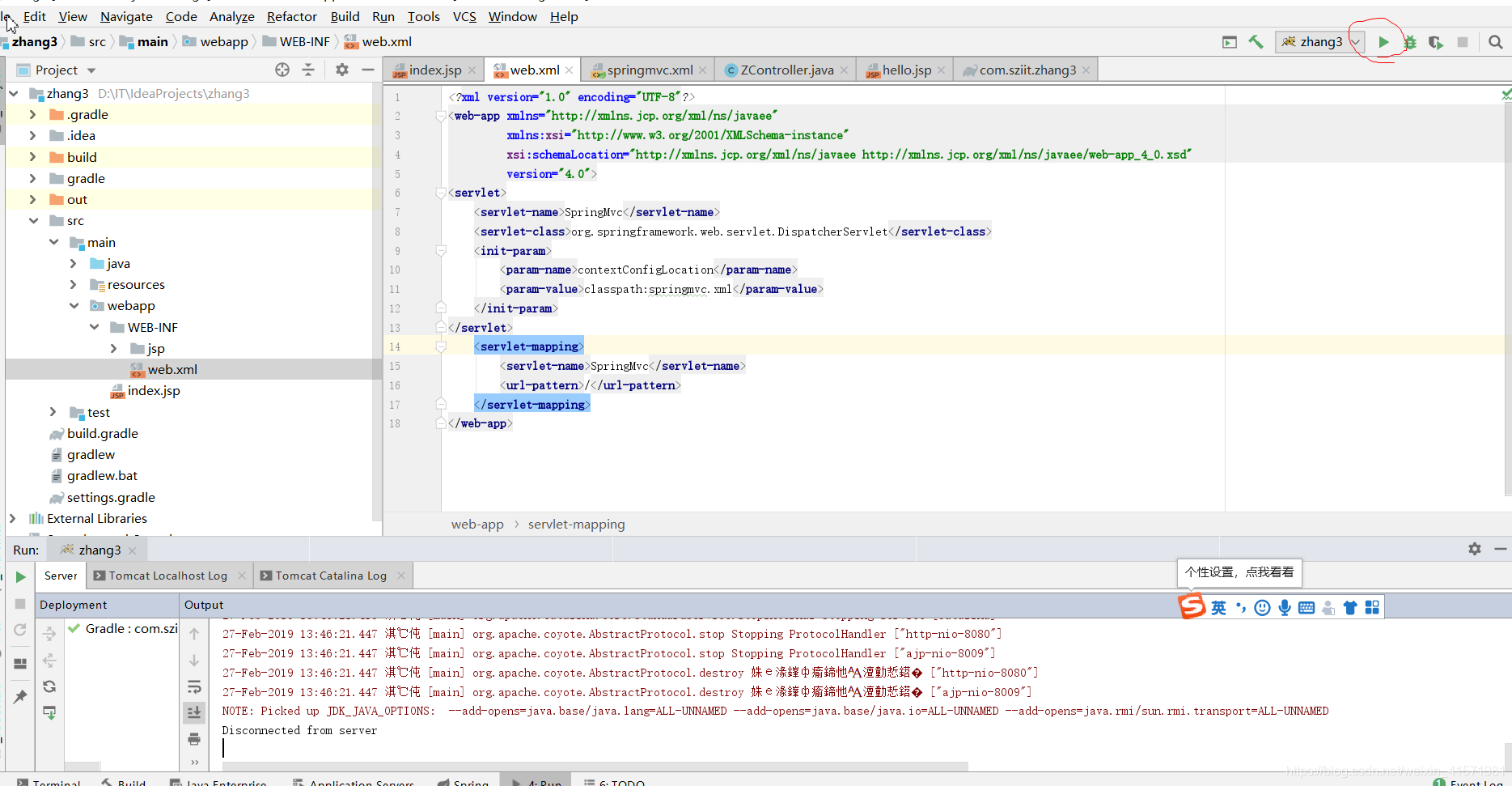Click locate/scroll from source target icon

282,70
